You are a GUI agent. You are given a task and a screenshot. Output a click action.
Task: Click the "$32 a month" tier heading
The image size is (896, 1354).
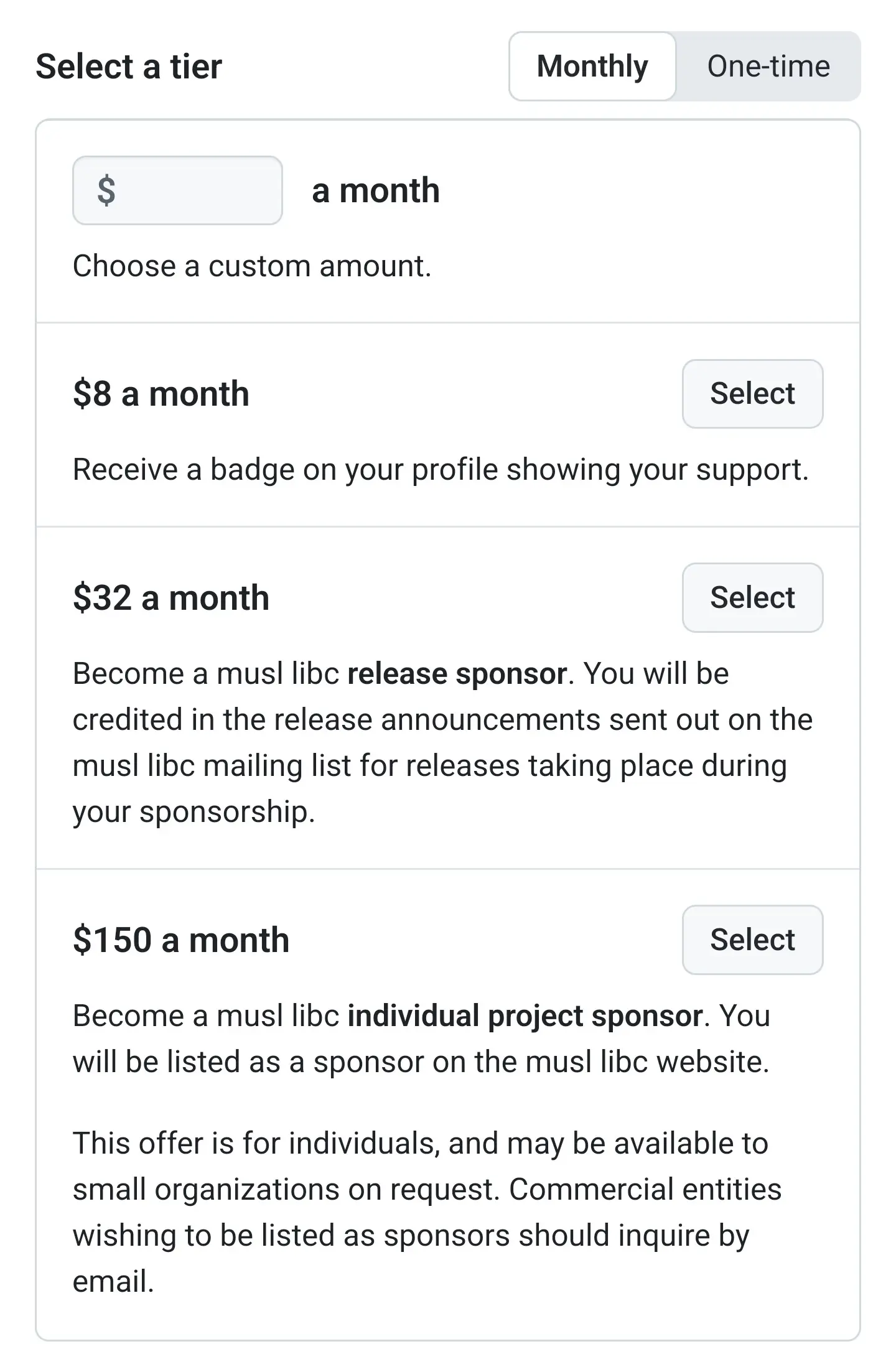pyautogui.click(x=171, y=598)
